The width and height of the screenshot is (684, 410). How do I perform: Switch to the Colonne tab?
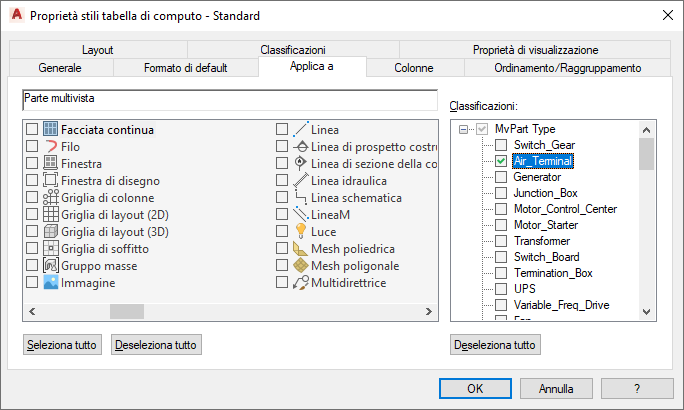(x=413, y=68)
